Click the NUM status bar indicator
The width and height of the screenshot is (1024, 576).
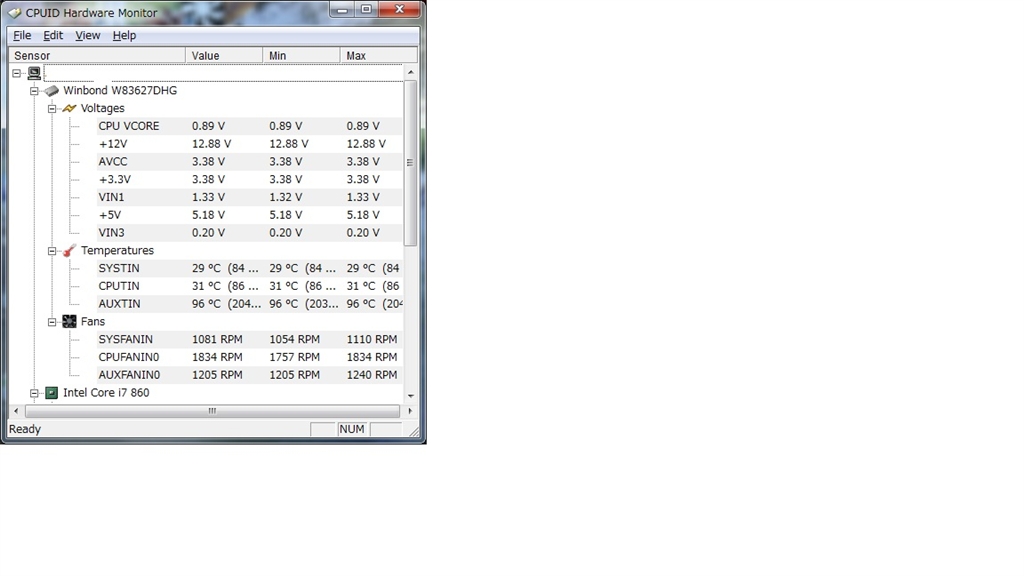pyautogui.click(x=351, y=429)
